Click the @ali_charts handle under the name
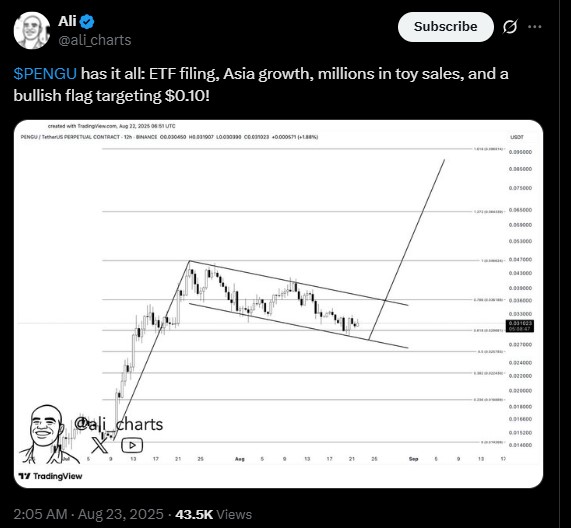571x528 pixels. (95, 40)
